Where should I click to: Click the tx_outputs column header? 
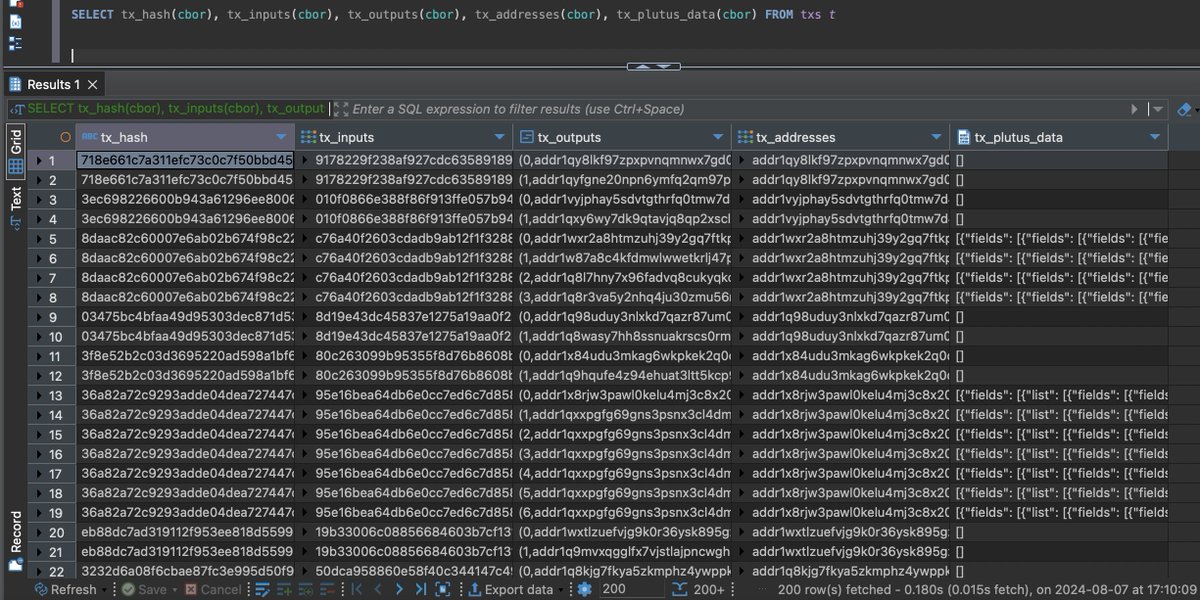622,137
